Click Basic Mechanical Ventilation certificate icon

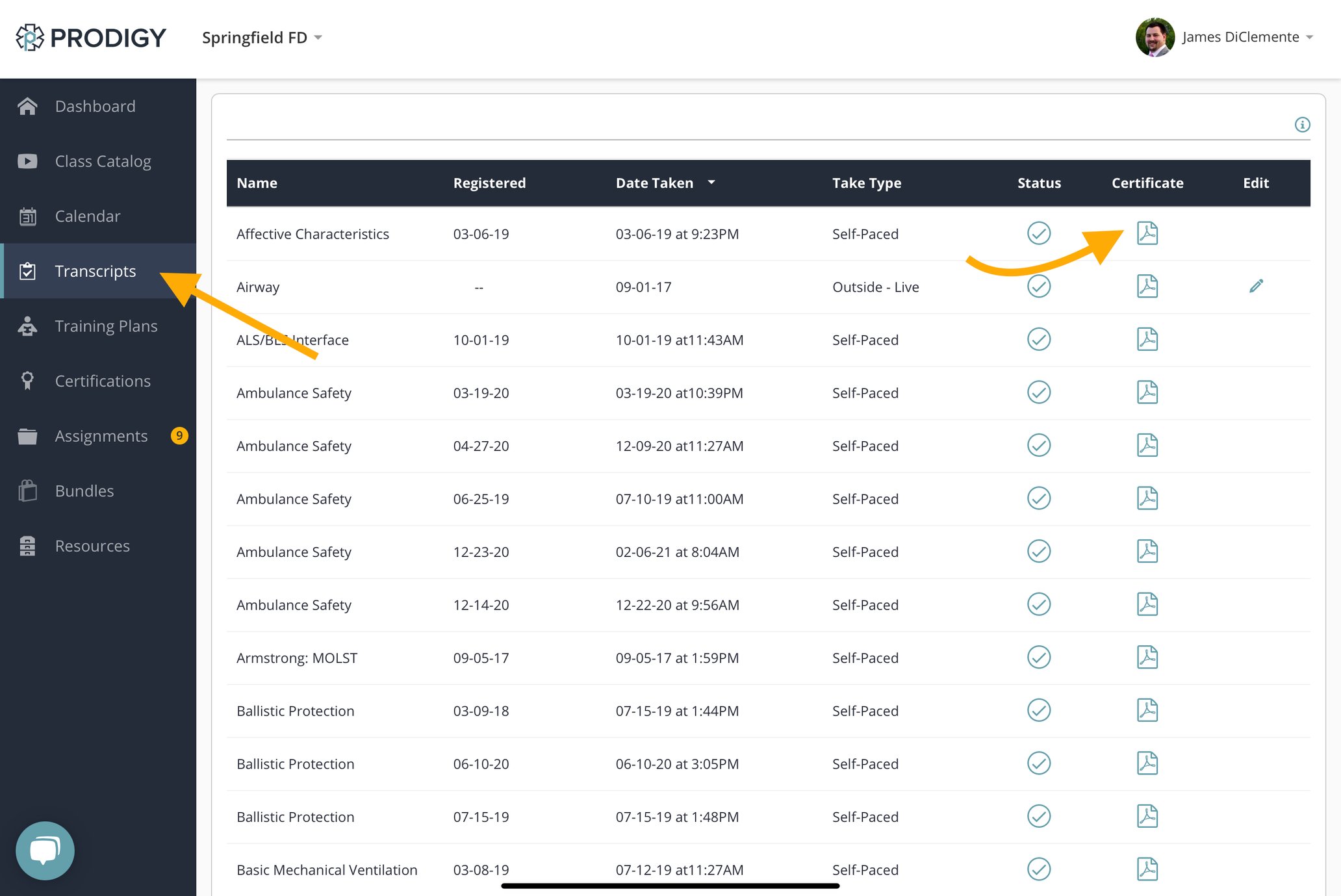click(x=1147, y=869)
